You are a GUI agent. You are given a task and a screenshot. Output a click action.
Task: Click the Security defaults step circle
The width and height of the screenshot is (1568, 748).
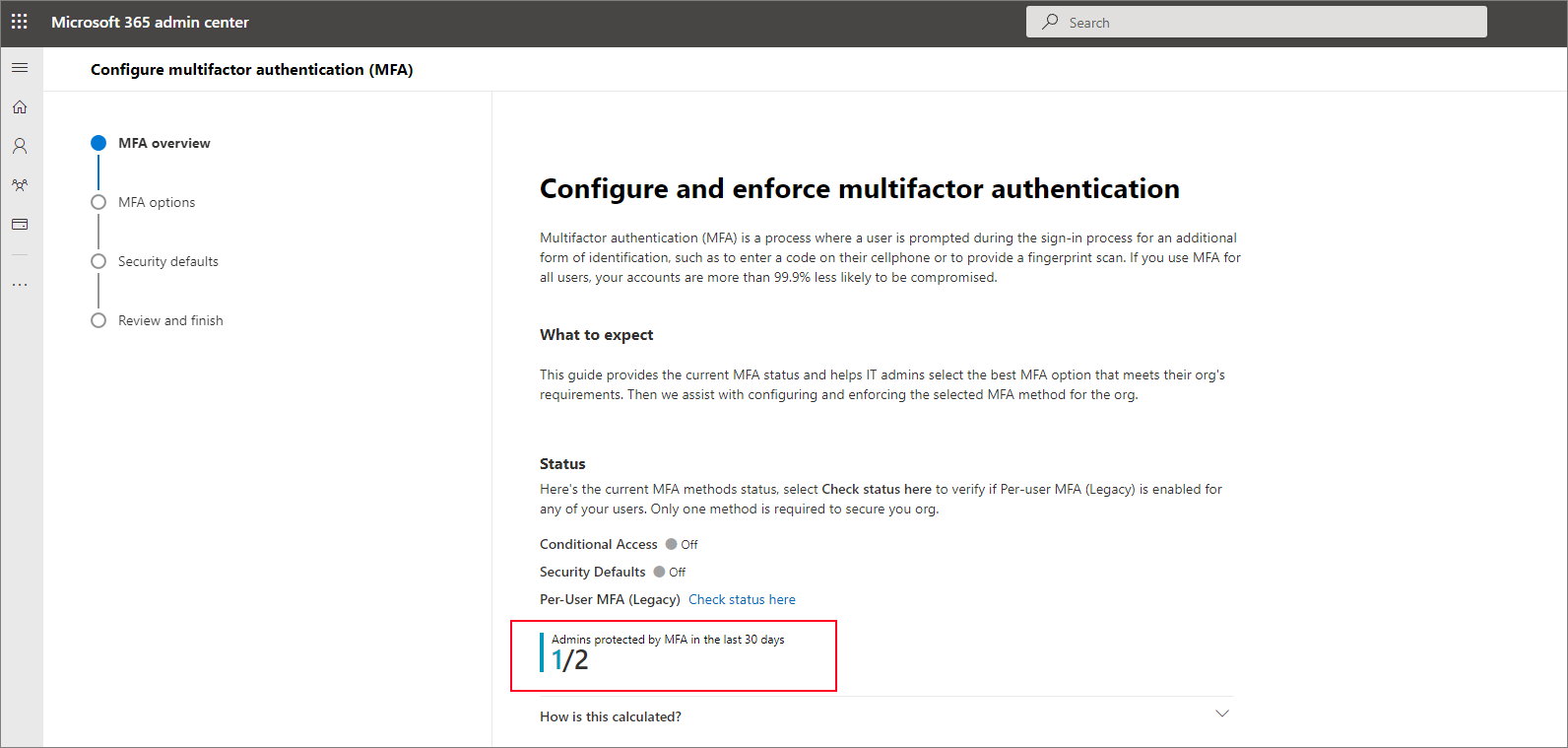point(98,261)
